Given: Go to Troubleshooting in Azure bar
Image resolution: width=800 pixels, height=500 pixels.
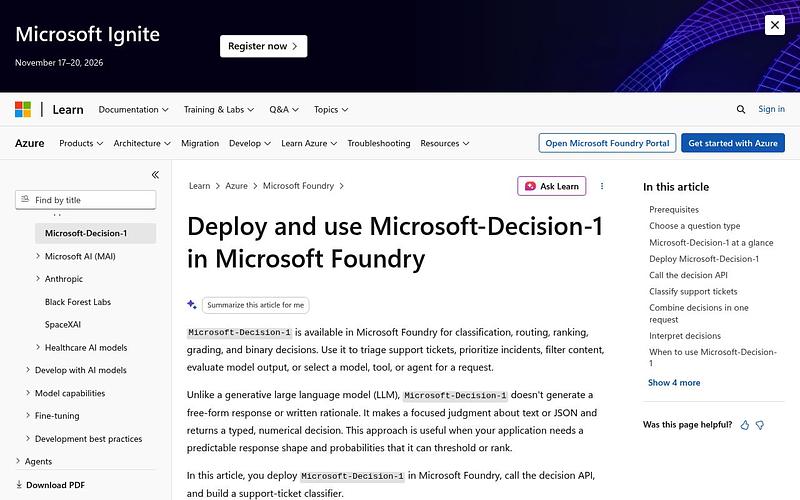Looking at the screenshot, I should pyautogui.click(x=379, y=143).
